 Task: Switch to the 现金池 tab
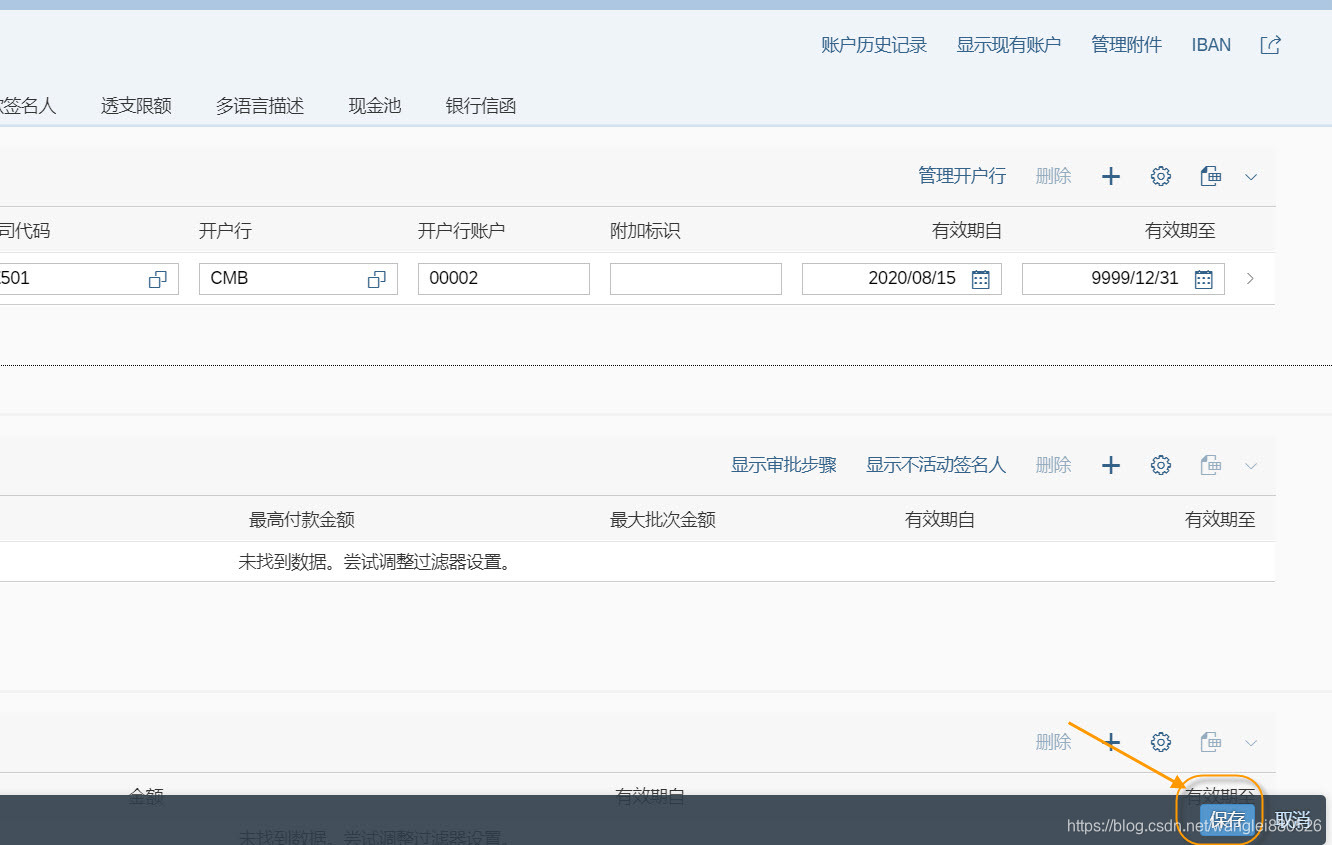(x=375, y=106)
